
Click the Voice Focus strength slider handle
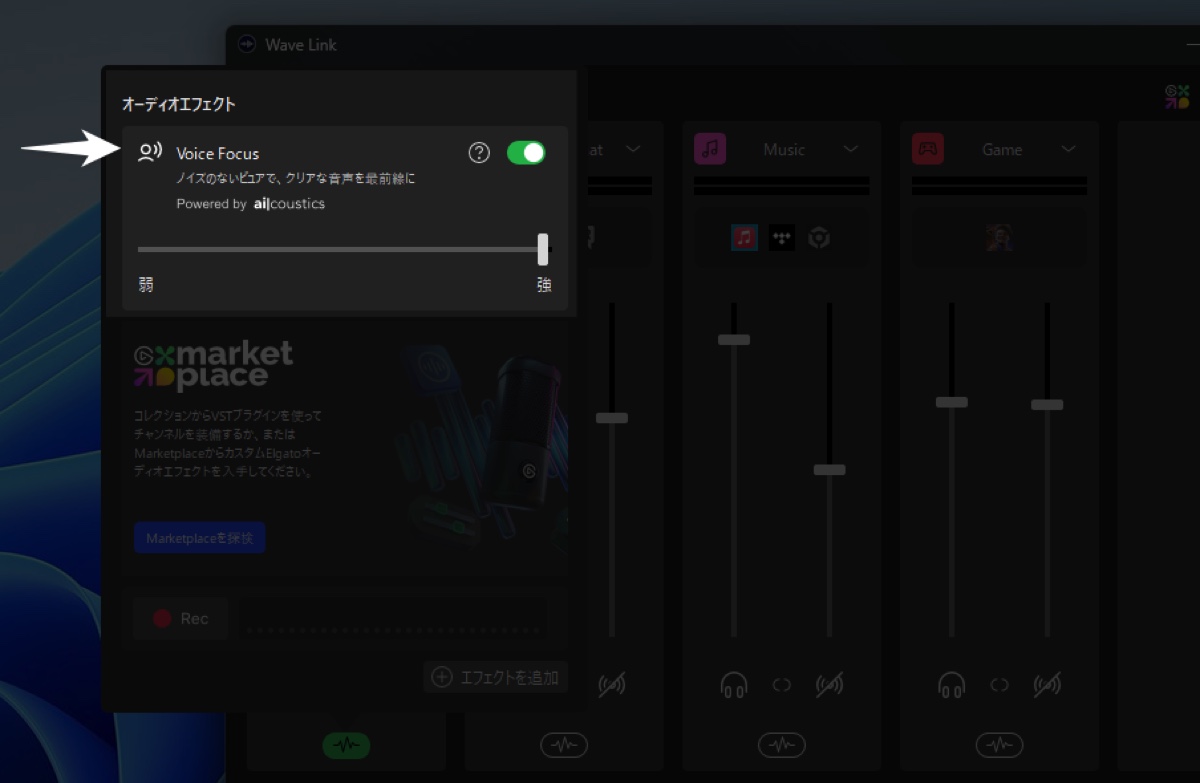[x=543, y=249]
